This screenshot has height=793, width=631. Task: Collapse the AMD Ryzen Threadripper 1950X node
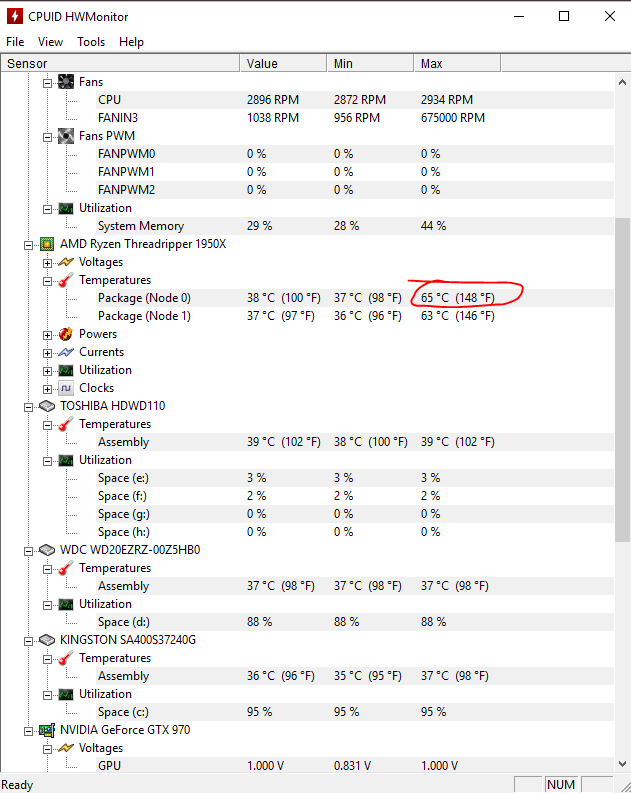coord(29,244)
